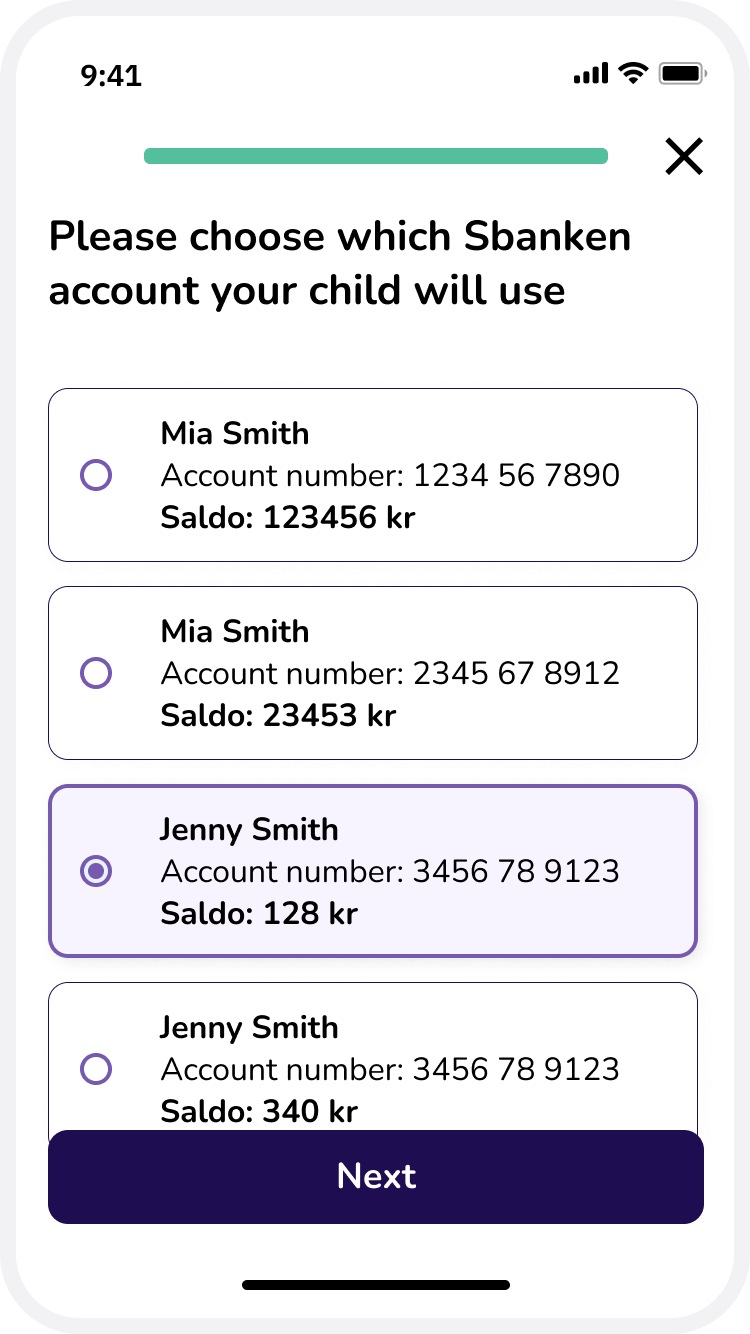Click the "Please choose which Sbanken account" heading
The width and height of the screenshot is (750, 1334).
click(x=340, y=263)
